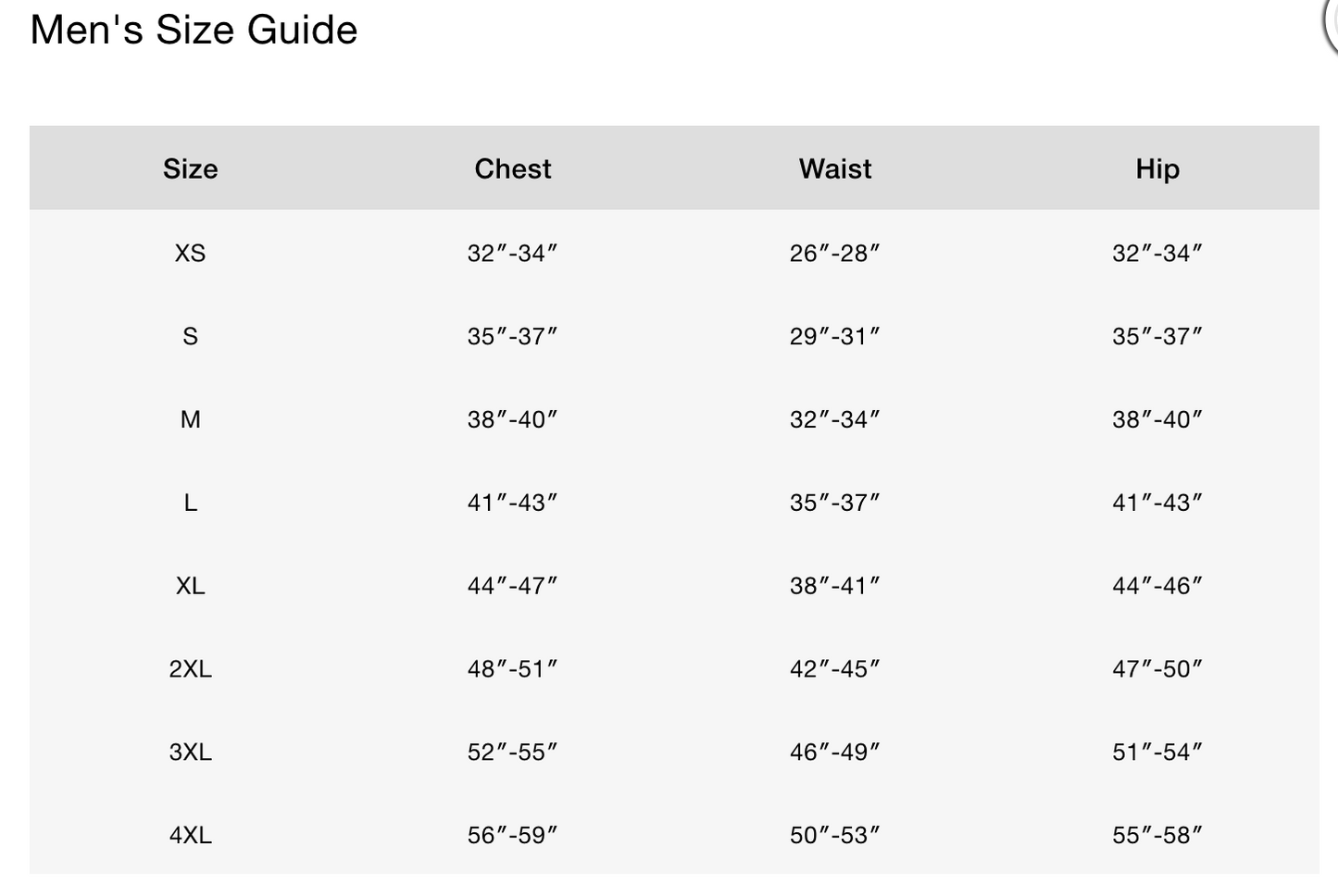
Task: Click the 26"-28" waist value for XS
Action: pos(834,253)
